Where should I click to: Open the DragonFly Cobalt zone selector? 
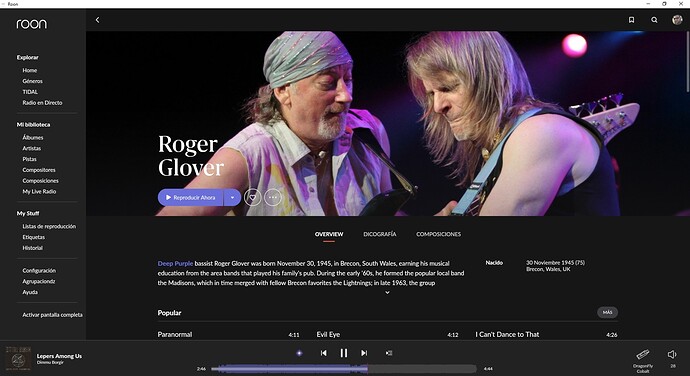click(643, 361)
